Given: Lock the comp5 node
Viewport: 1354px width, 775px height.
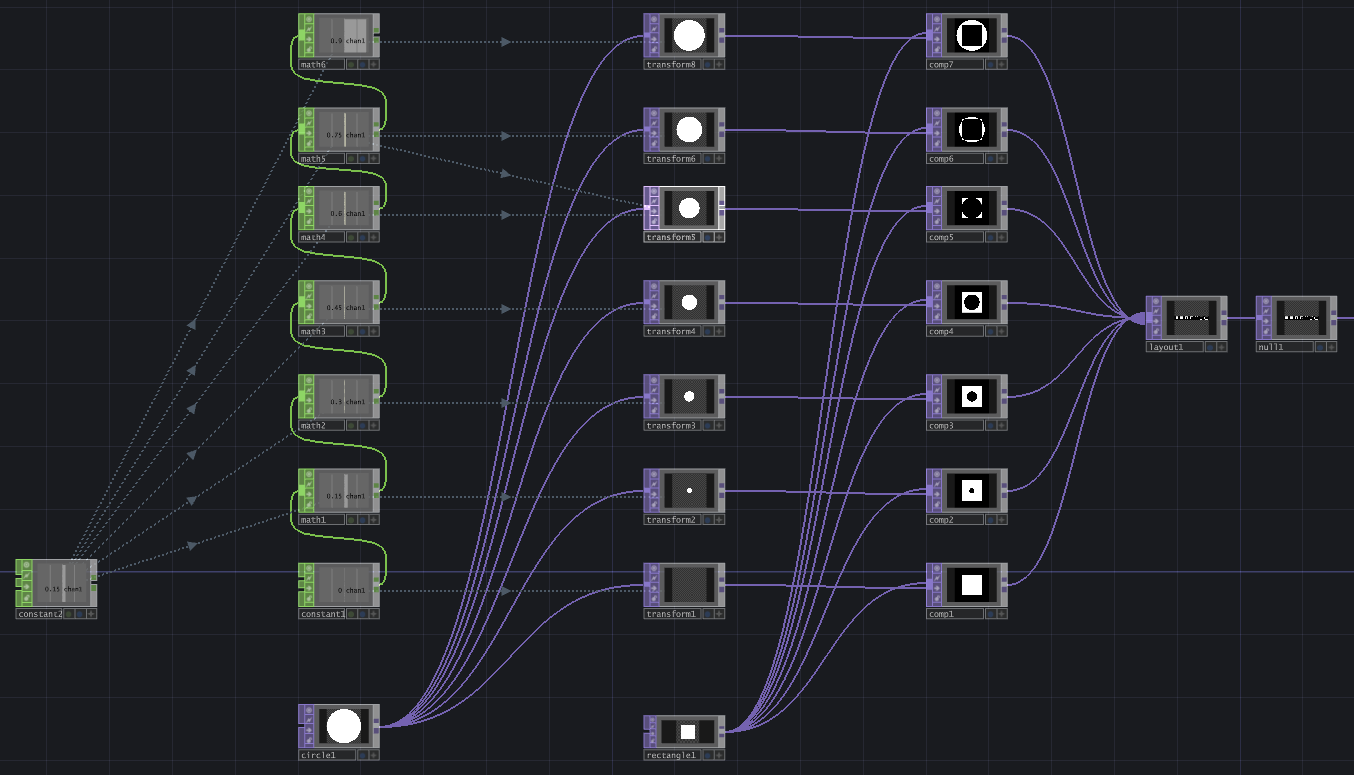Looking at the screenshot, I should tap(937, 222).
